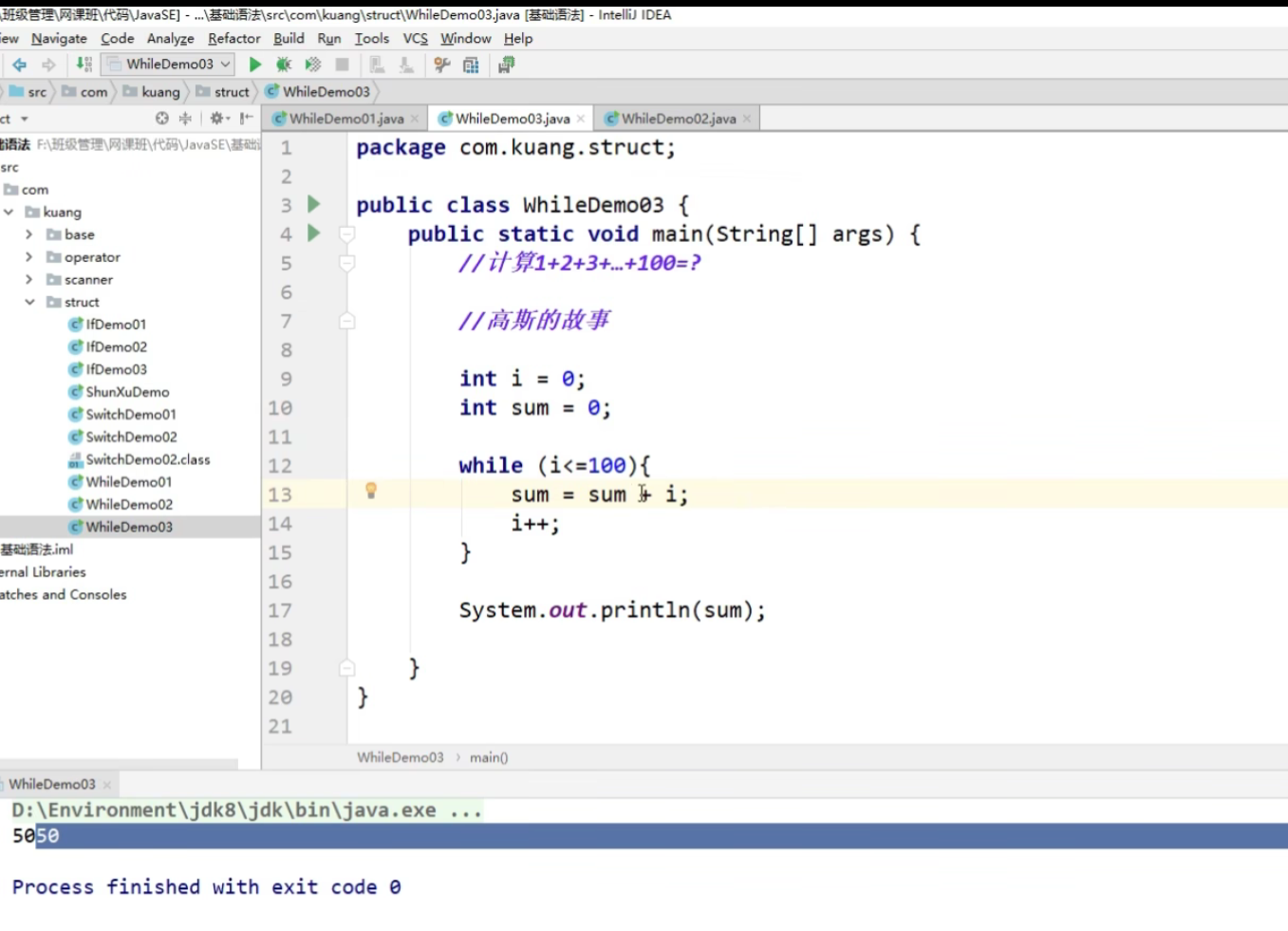Close the WhileDemo02.java editor tab
This screenshot has height=931, width=1288.
coord(747,119)
